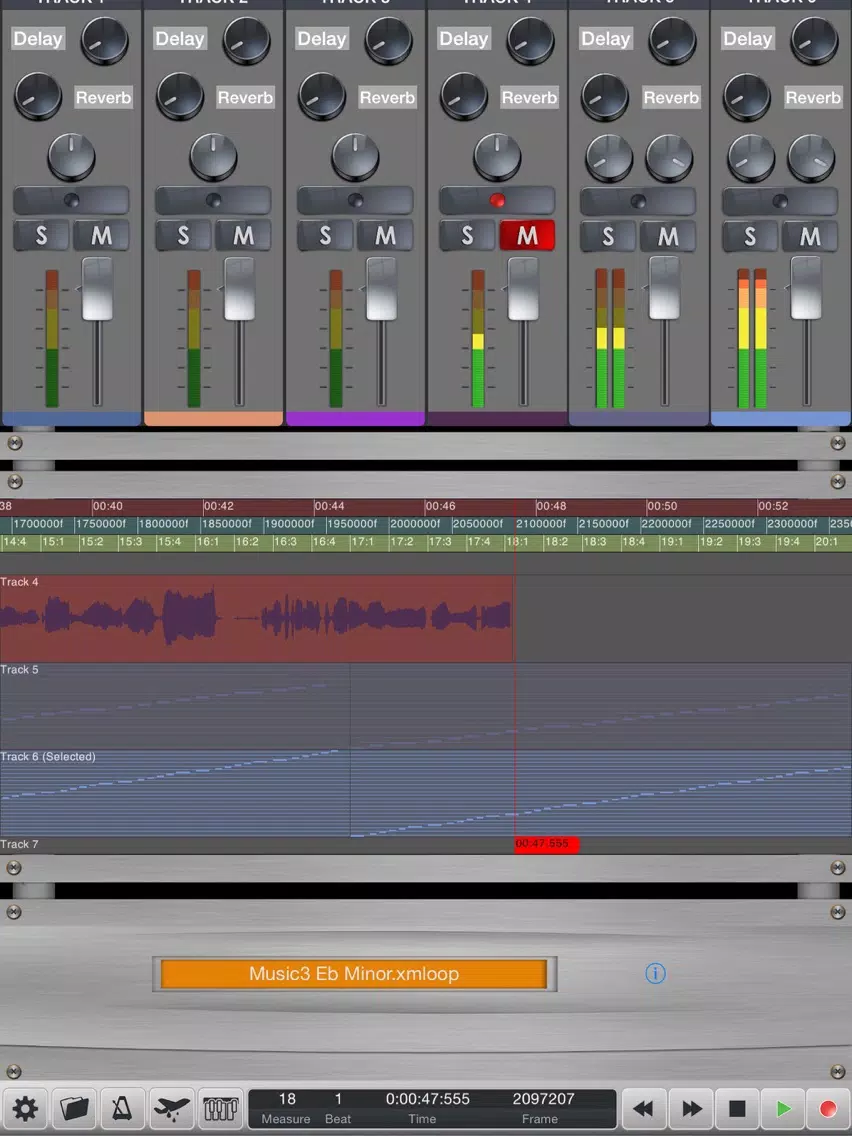Click the Delay label on Track 1
Image resolution: width=852 pixels, height=1136 pixels.
[38, 38]
